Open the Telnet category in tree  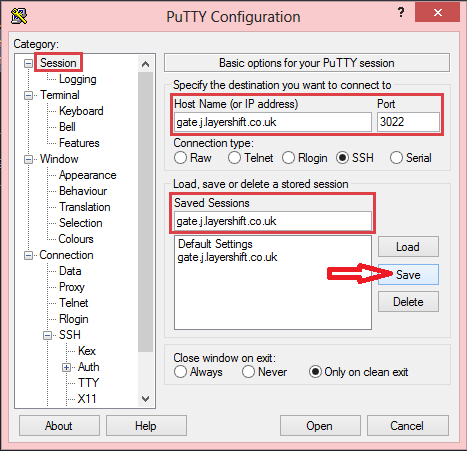coord(73,303)
